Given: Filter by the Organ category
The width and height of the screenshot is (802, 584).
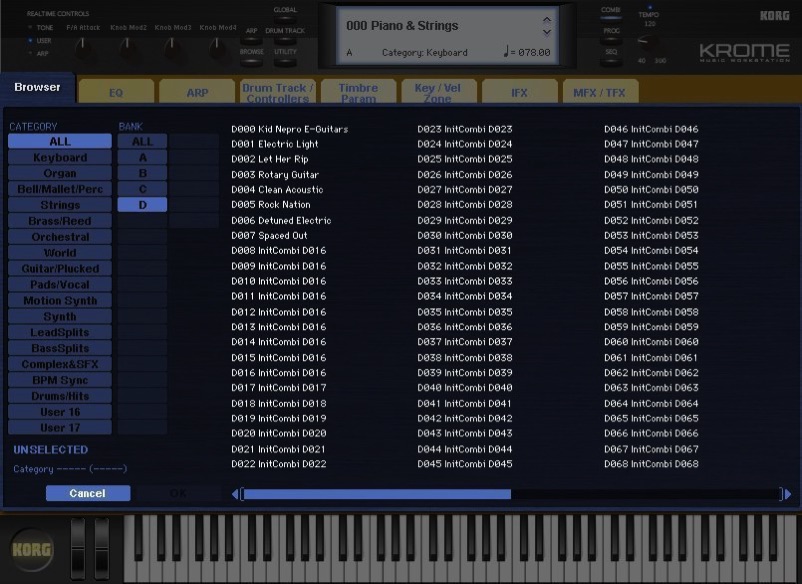Looking at the screenshot, I should pyautogui.click(x=60, y=173).
